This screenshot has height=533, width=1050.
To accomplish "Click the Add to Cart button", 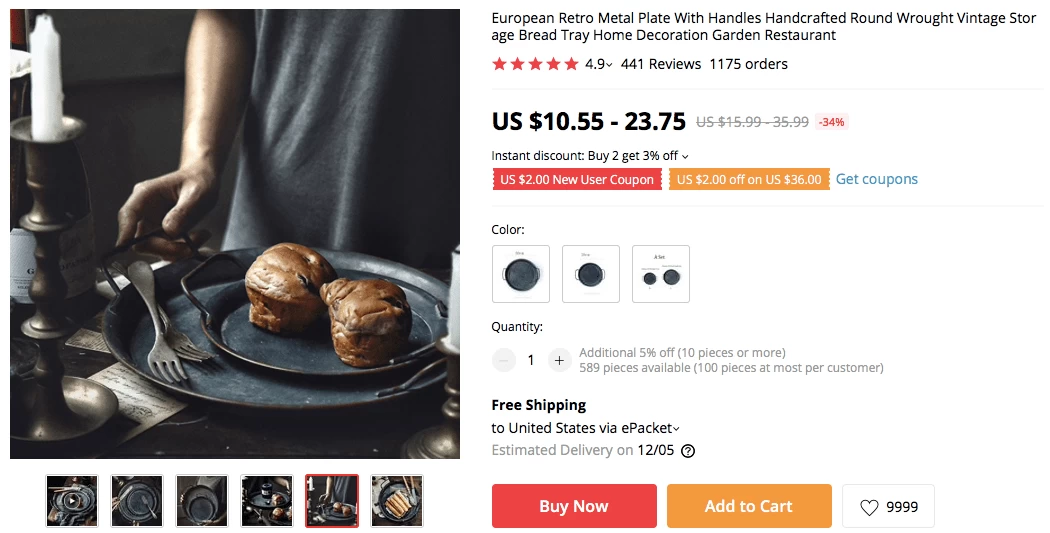I will tap(749, 506).
